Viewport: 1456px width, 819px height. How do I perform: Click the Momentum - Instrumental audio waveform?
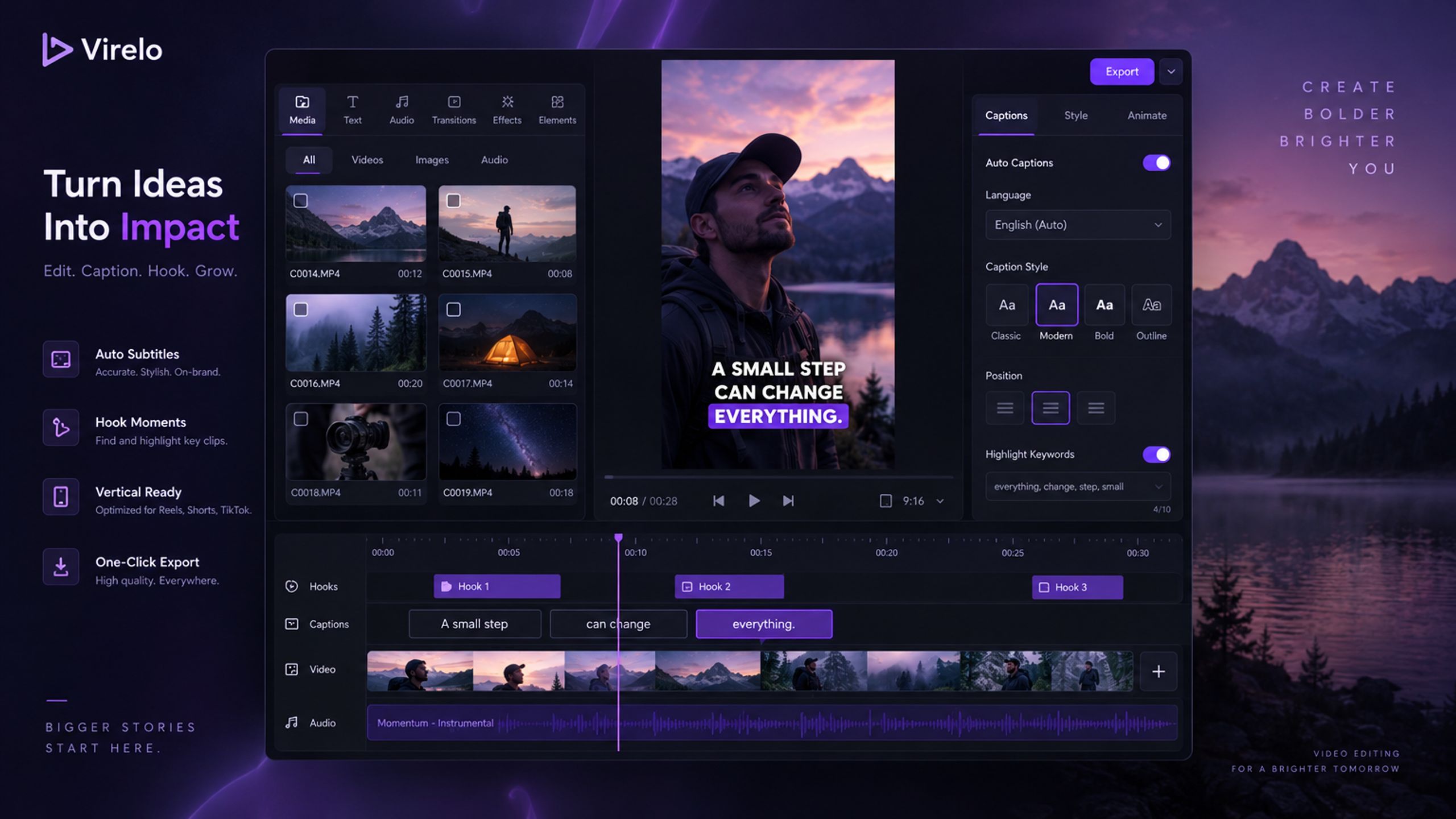[772, 723]
